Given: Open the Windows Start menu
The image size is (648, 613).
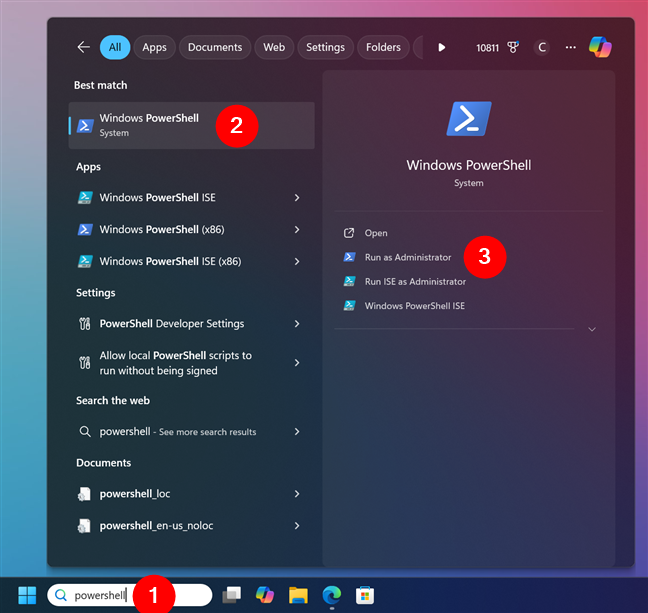Looking at the screenshot, I should pyautogui.click(x=27, y=595).
